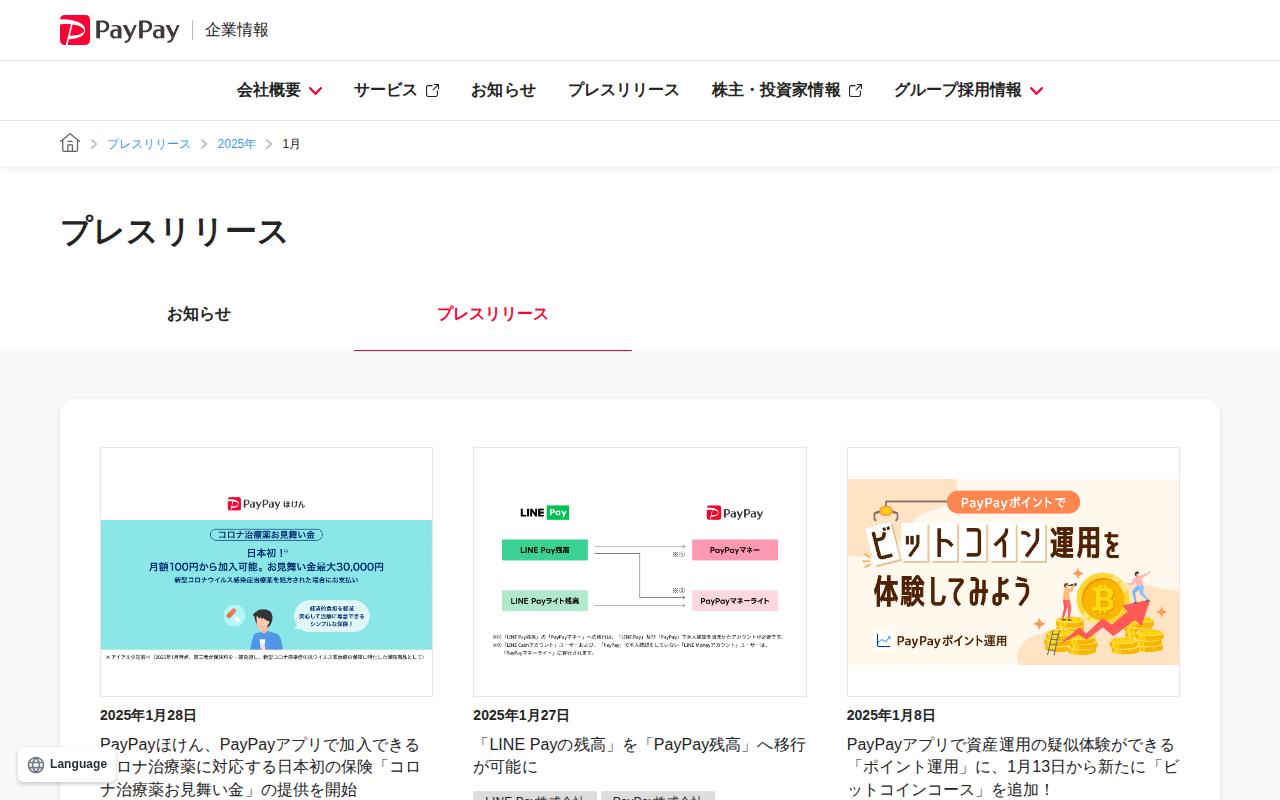Click the PayPay logo in the header
This screenshot has height=800, width=1280.
coord(120,30)
